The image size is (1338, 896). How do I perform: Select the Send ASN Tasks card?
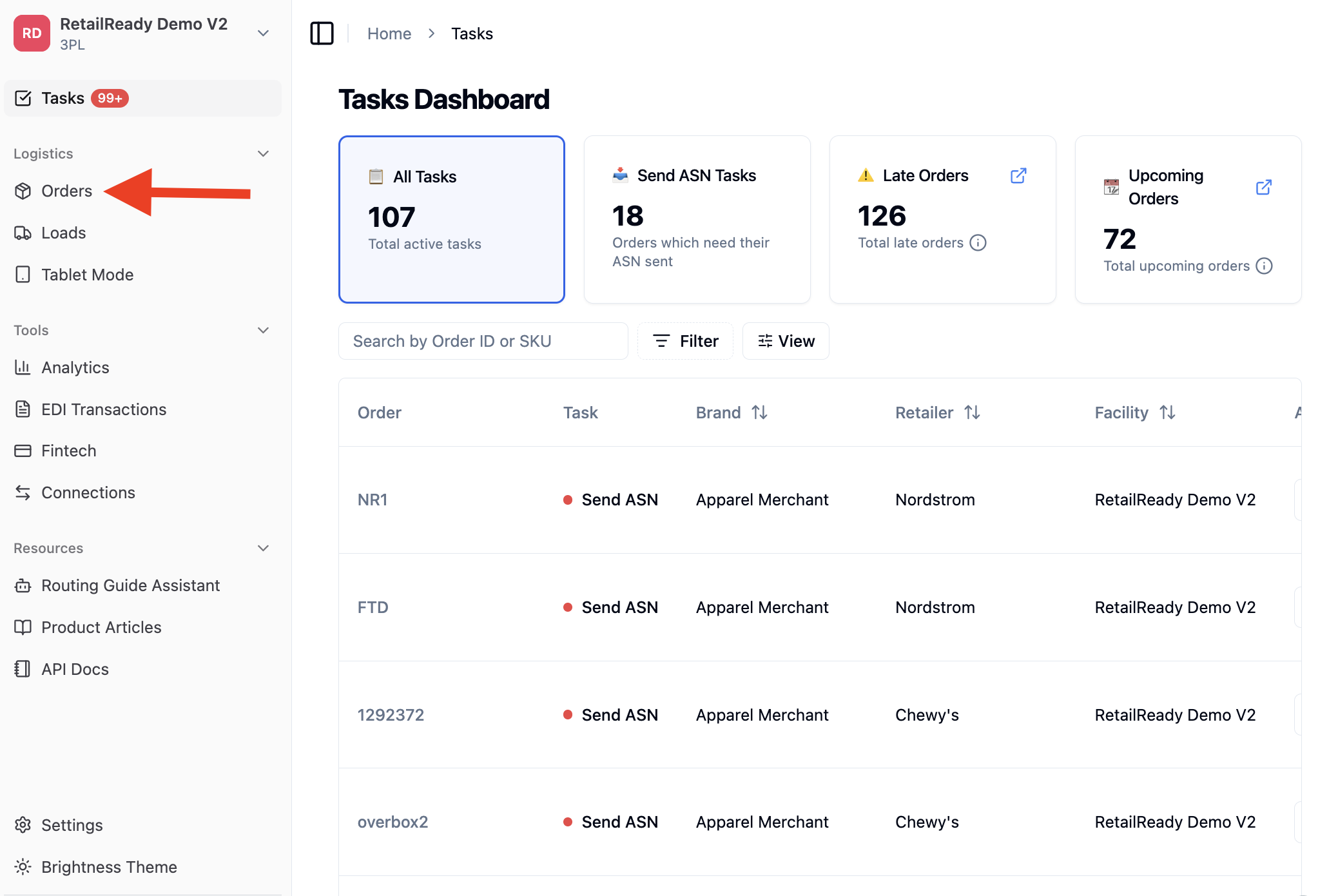pyautogui.click(x=697, y=219)
